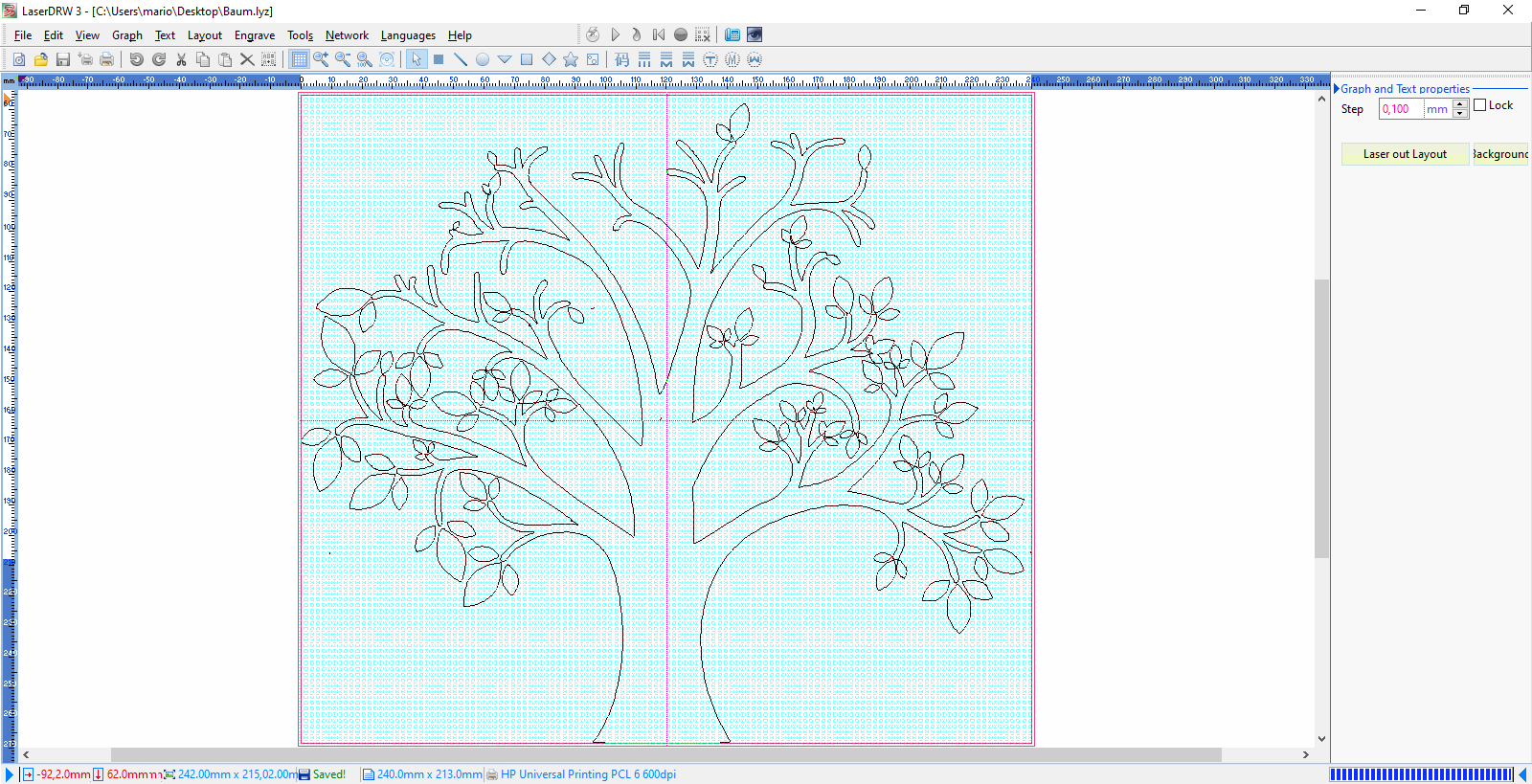The height and width of the screenshot is (784, 1532).
Task: Decrease the Step value with down arrow
Action: 1460,114
